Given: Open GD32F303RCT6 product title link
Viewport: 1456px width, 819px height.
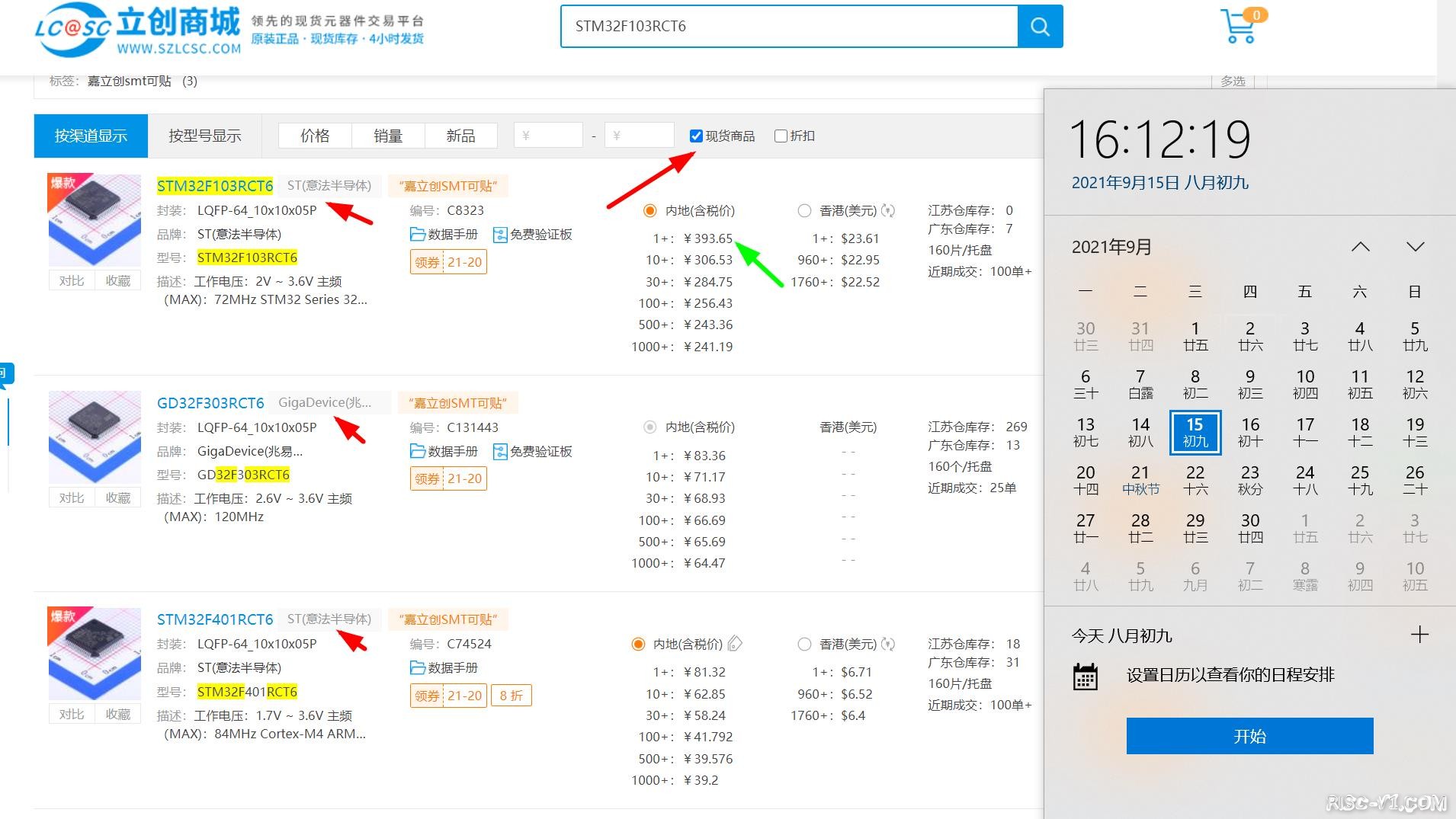Looking at the screenshot, I should (x=210, y=403).
